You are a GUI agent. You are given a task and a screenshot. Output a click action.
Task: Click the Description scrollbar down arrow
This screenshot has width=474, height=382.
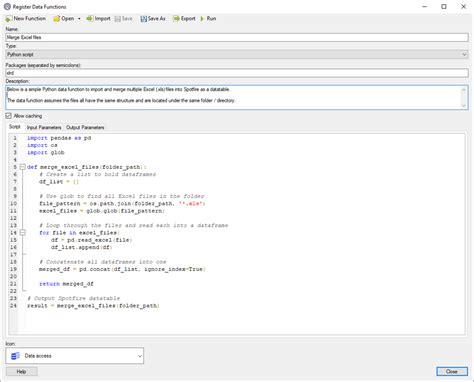(x=464, y=105)
